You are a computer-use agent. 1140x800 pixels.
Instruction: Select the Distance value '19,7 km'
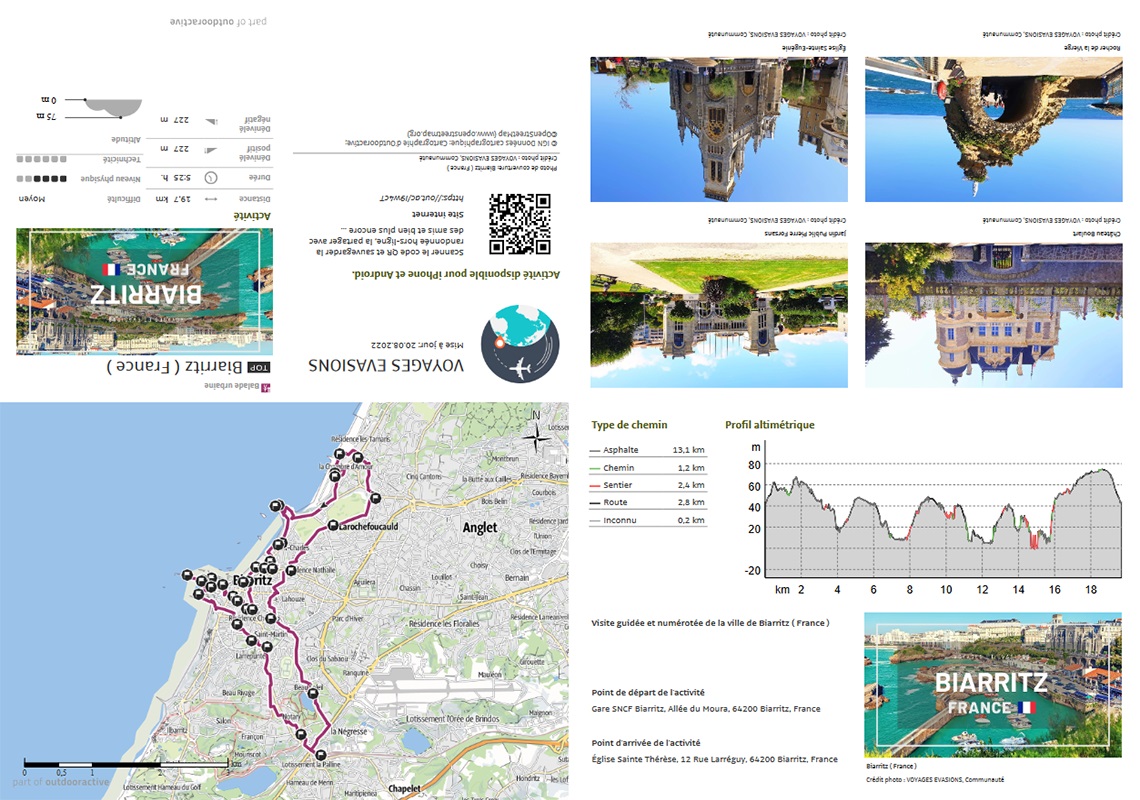173,199
